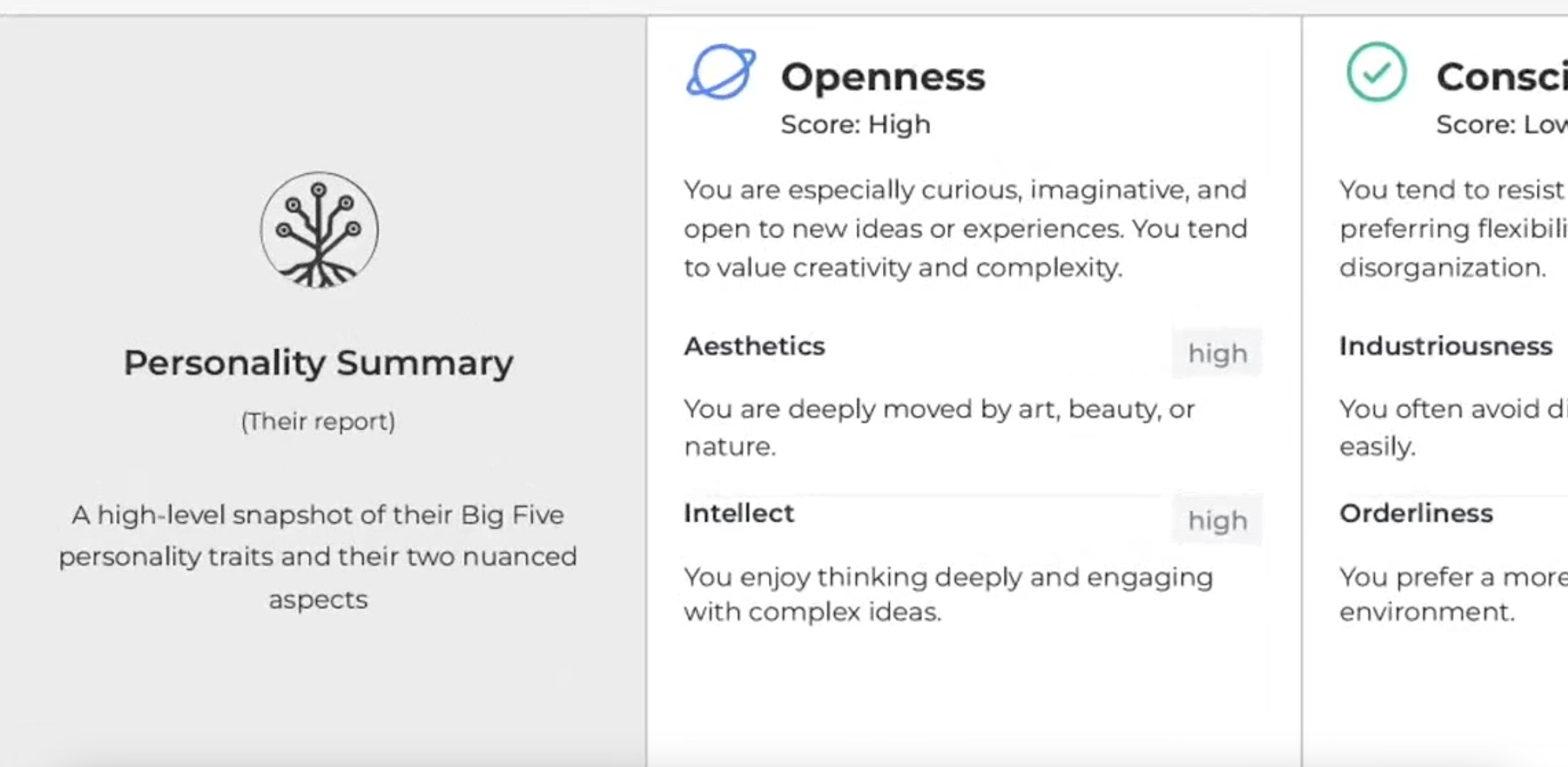The image size is (1568, 767).
Task: Click the "You tend to resist" Conscientiousness description
Action: [1452, 229]
